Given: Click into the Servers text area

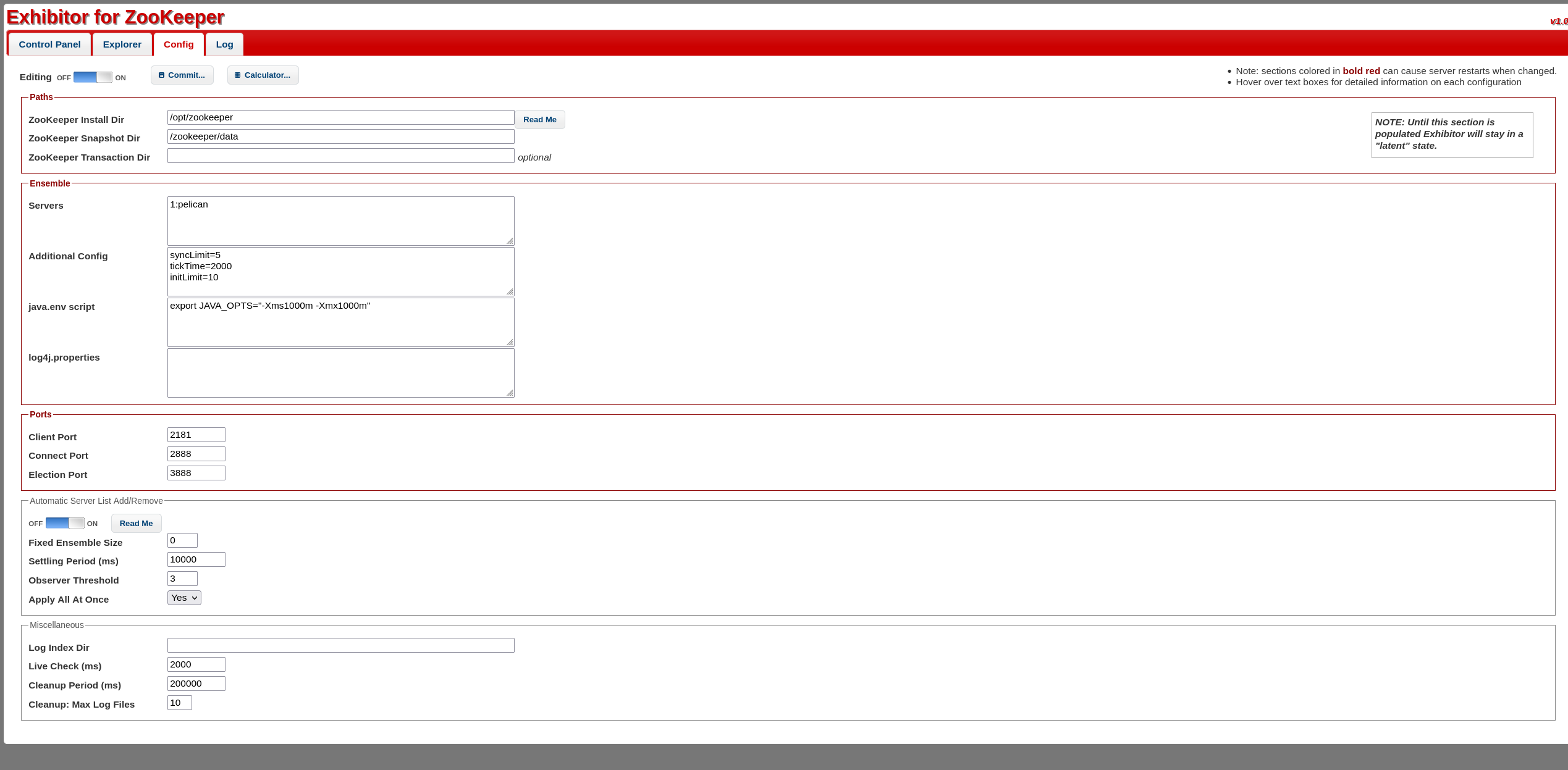Looking at the screenshot, I should pyautogui.click(x=341, y=221).
